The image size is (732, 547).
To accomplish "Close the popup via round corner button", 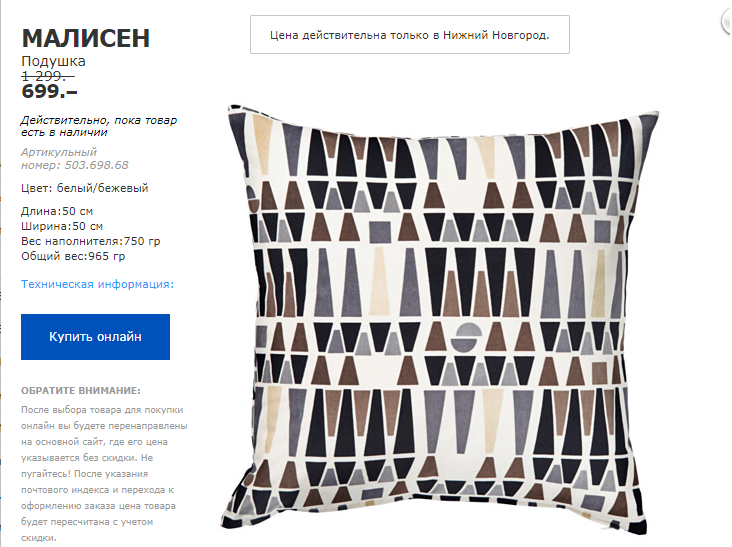I will (x=727, y=22).
